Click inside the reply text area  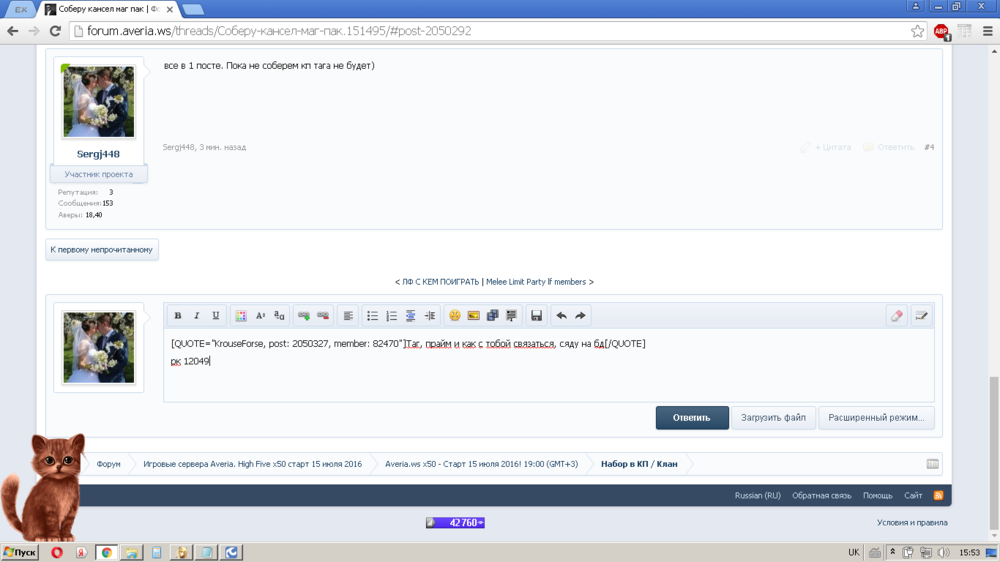click(548, 380)
